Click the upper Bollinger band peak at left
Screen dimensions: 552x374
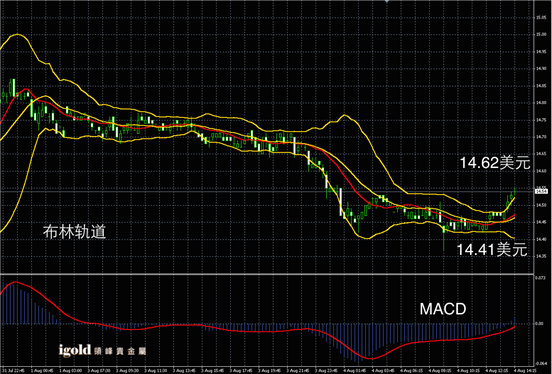point(17,35)
